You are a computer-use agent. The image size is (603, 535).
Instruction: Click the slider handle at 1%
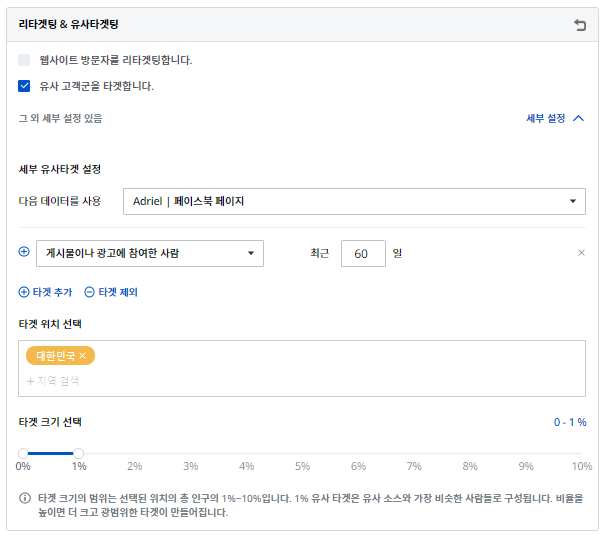[x=79, y=453]
